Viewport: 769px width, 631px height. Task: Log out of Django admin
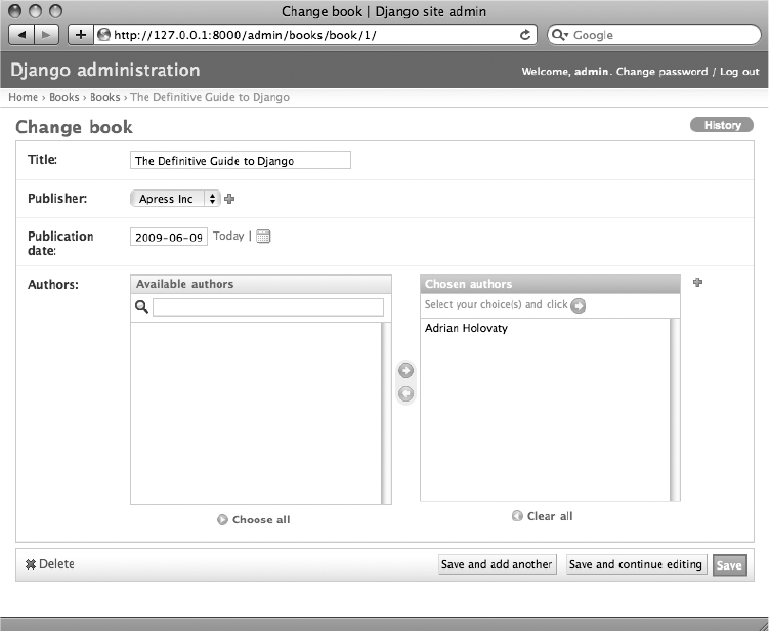coord(740,72)
